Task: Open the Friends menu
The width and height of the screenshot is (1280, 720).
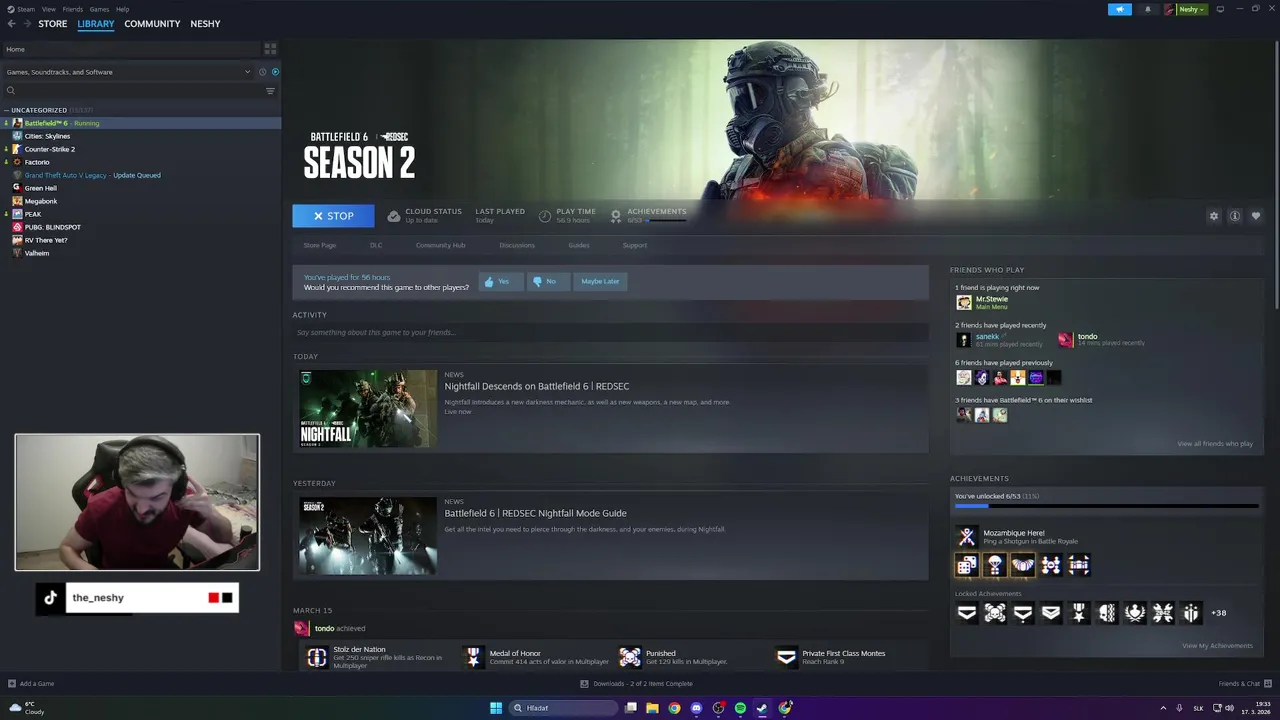Action: coord(73,9)
